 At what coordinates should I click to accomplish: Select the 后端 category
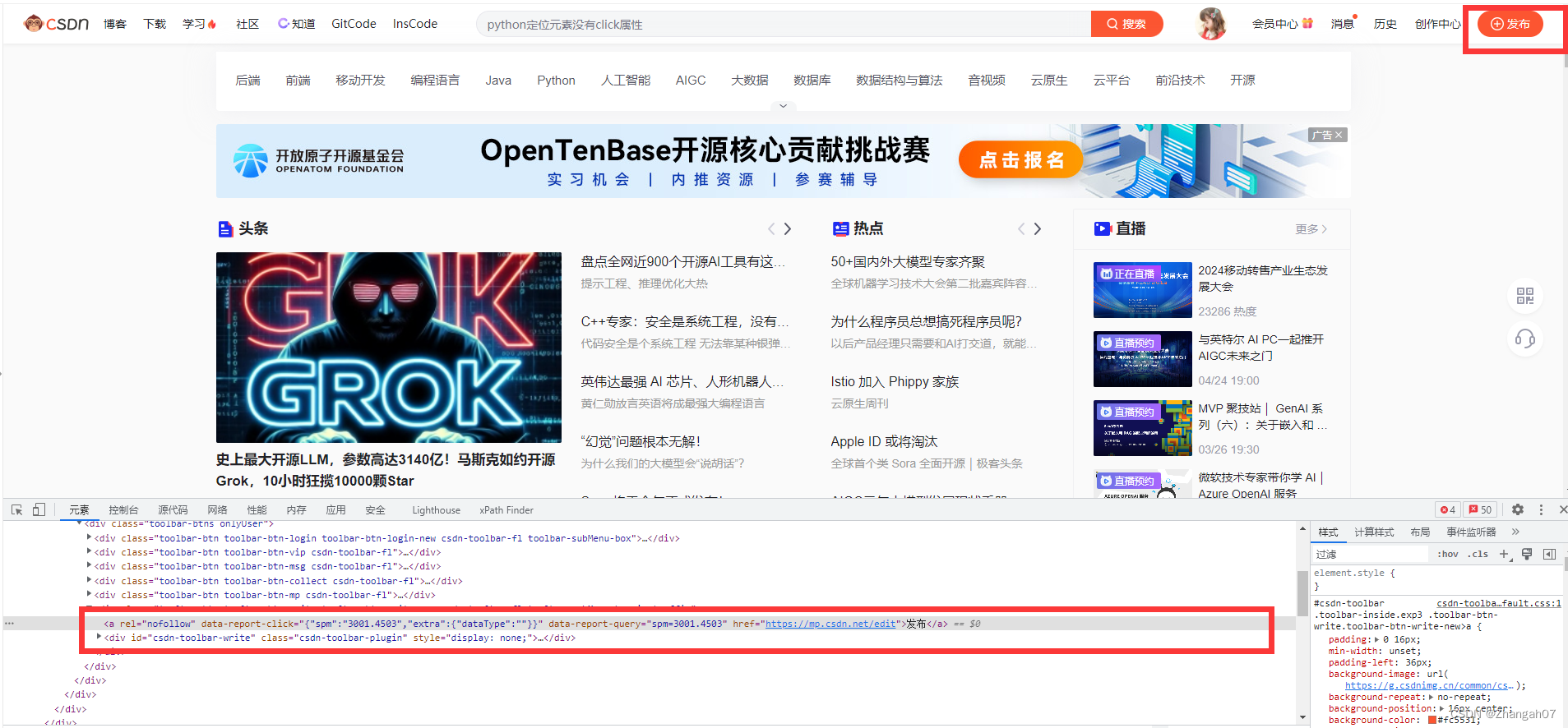(247, 80)
